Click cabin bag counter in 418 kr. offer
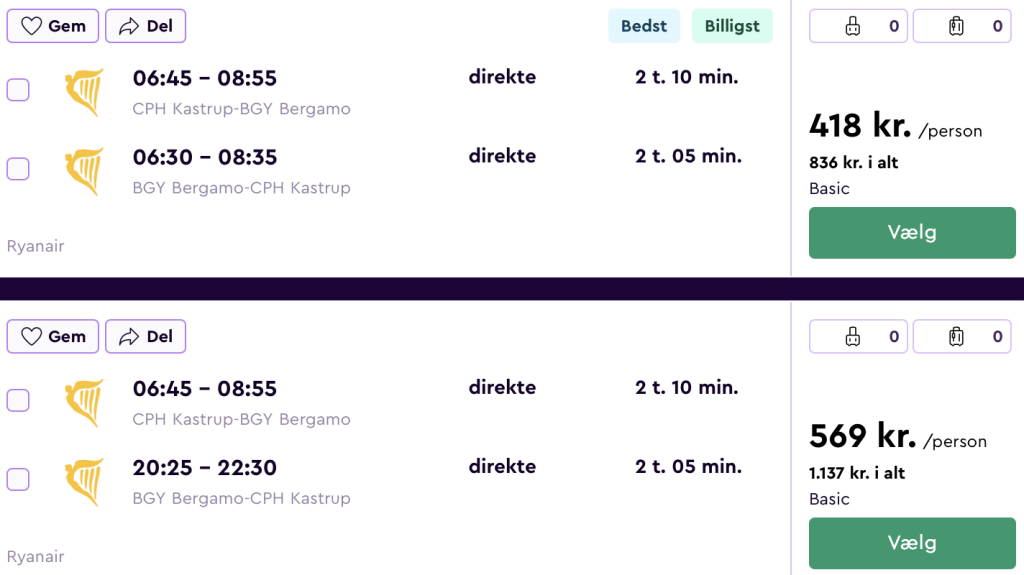This screenshot has height=575, width=1024. (x=858, y=26)
